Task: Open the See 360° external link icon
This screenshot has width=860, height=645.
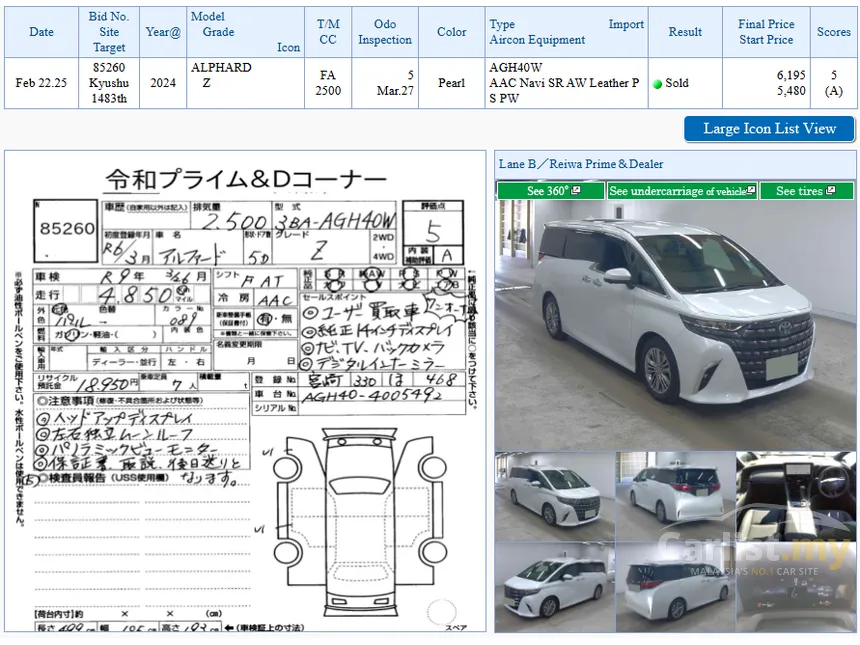Action: click(x=575, y=190)
